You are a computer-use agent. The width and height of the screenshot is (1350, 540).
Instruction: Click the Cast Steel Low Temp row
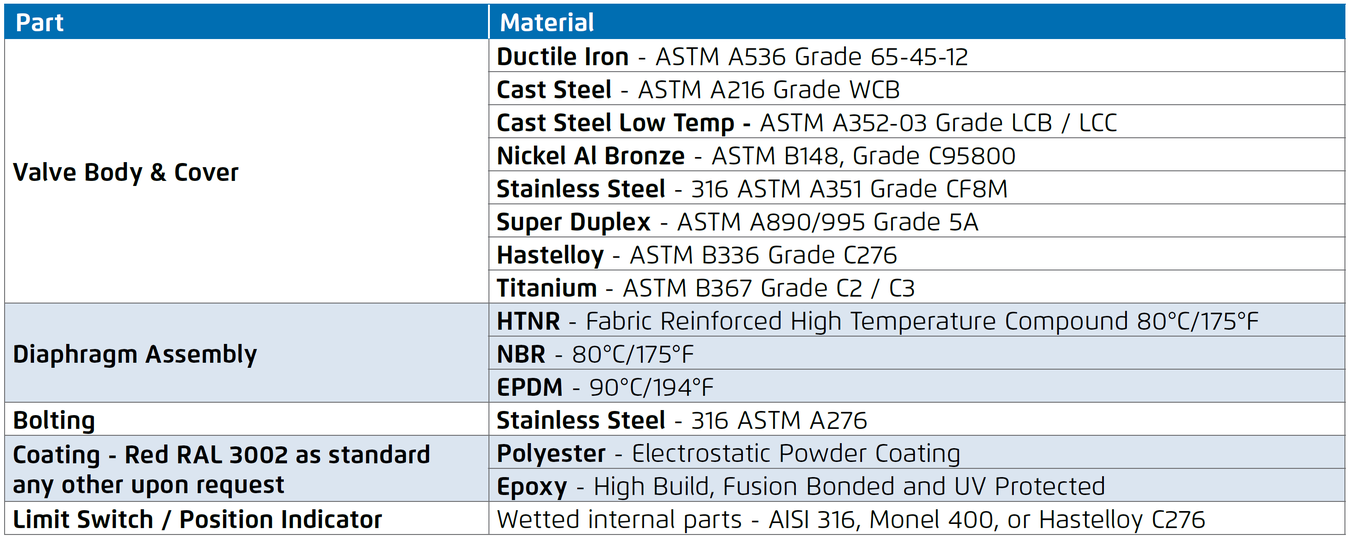(x=806, y=123)
